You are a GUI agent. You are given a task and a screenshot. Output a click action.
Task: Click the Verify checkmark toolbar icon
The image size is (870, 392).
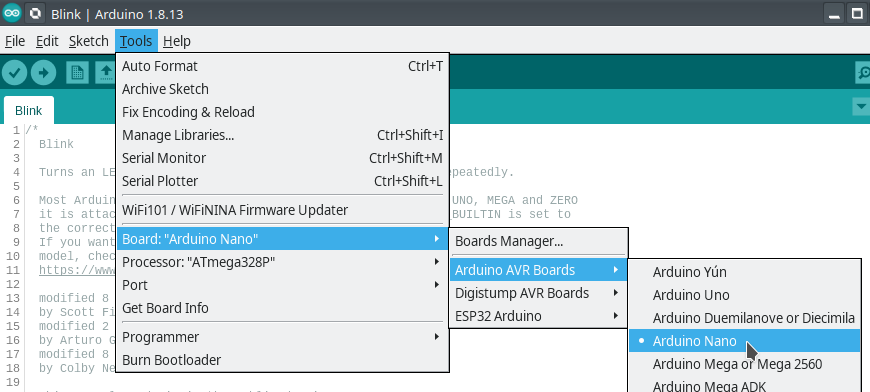14,73
